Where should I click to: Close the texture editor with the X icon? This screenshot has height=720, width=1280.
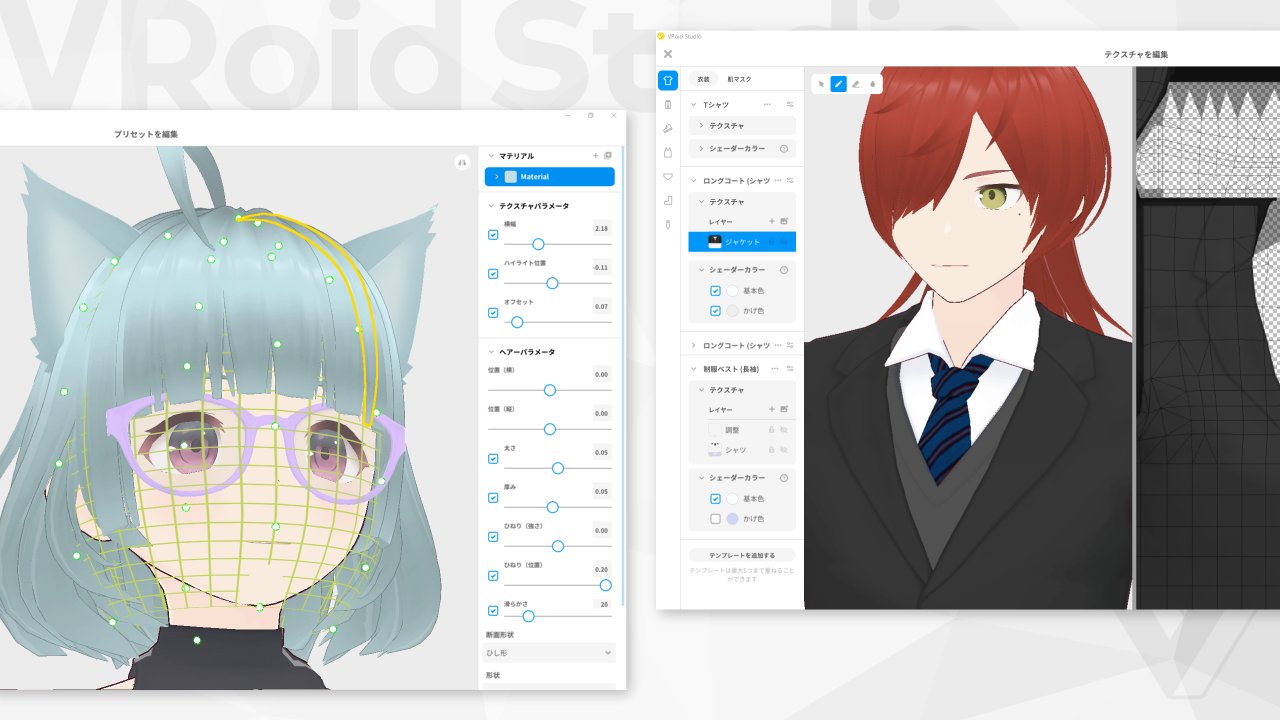coord(668,54)
